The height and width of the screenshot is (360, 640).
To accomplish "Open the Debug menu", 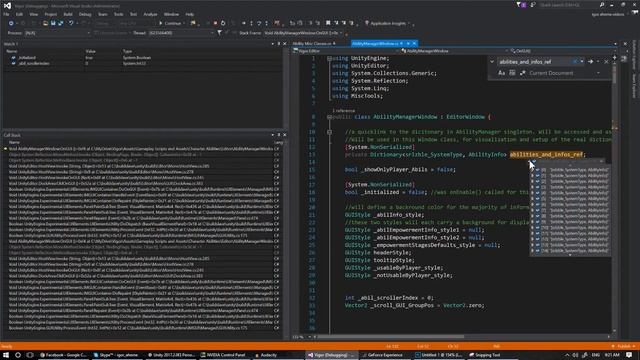I will click(85, 14).
